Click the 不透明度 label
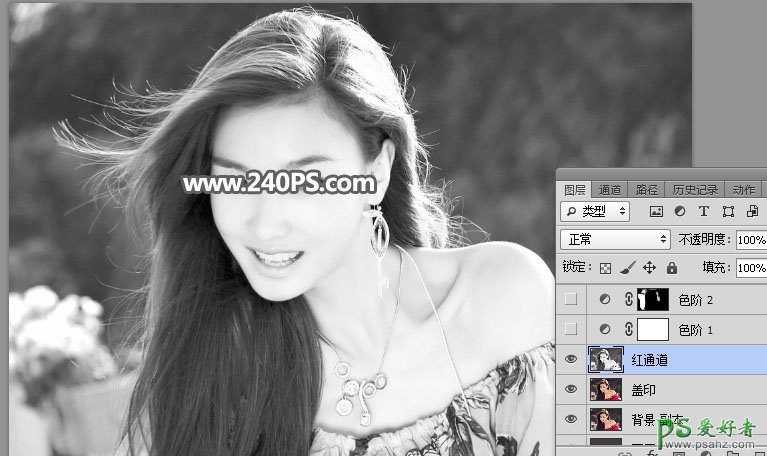 click(x=704, y=239)
